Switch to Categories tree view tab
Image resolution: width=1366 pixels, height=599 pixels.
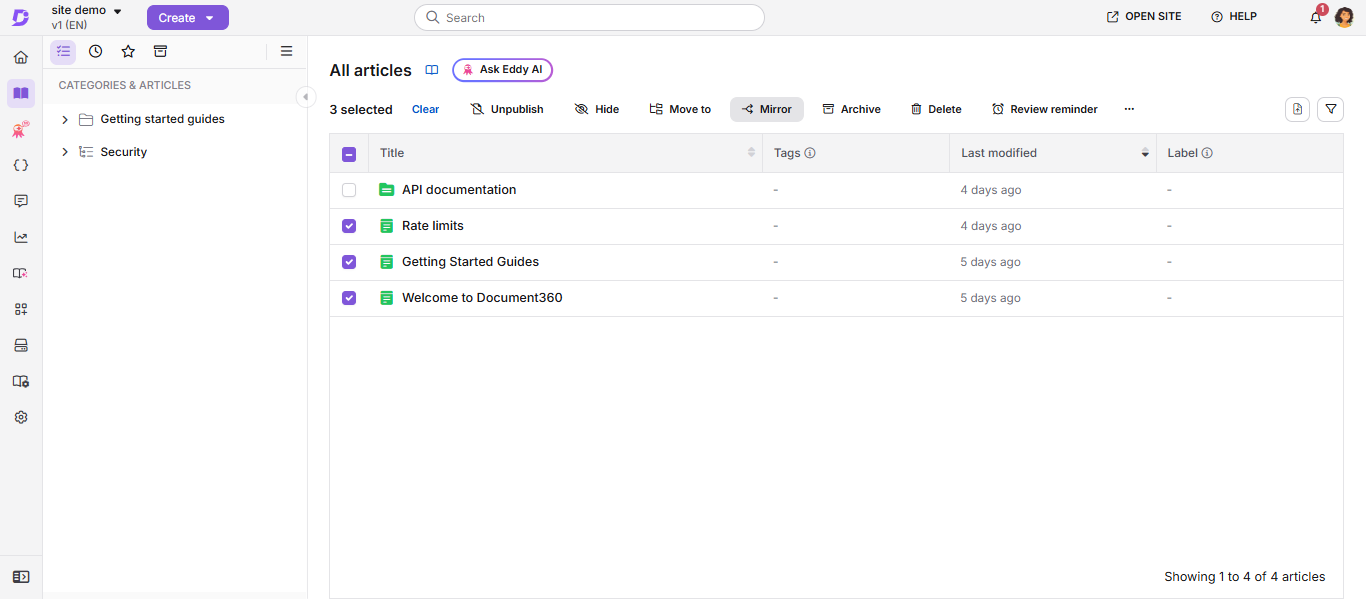pos(63,51)
